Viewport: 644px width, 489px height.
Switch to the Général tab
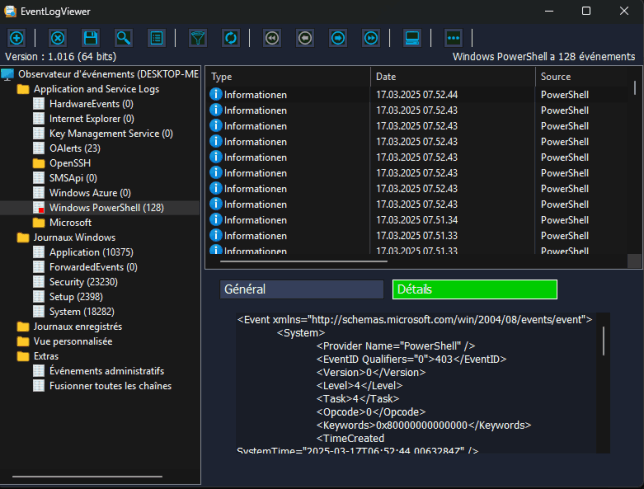click(x=301, y=289)
